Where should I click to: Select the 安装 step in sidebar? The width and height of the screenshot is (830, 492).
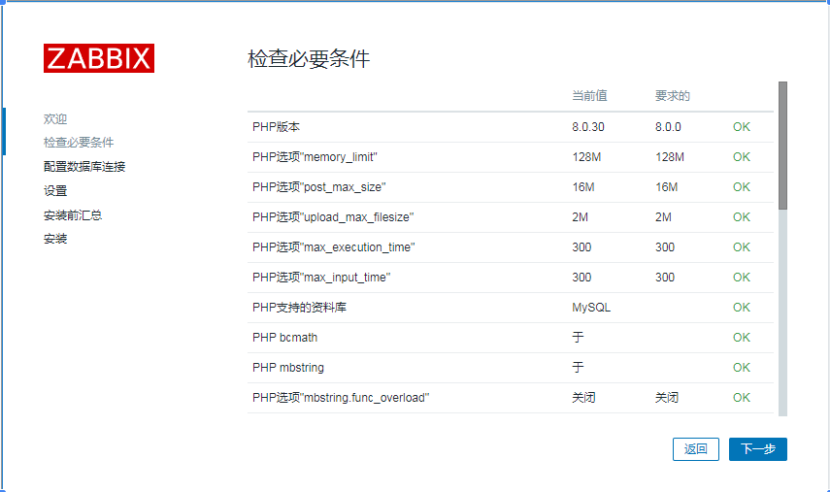coord(56,239)
